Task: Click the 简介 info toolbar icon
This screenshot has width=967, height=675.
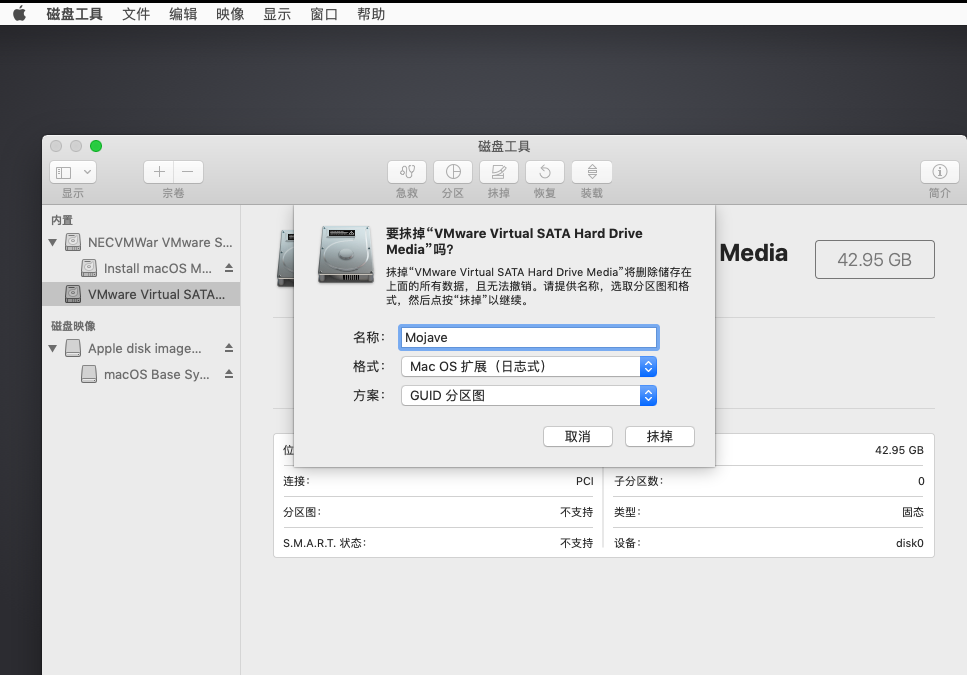Action: tap(939, 172)
